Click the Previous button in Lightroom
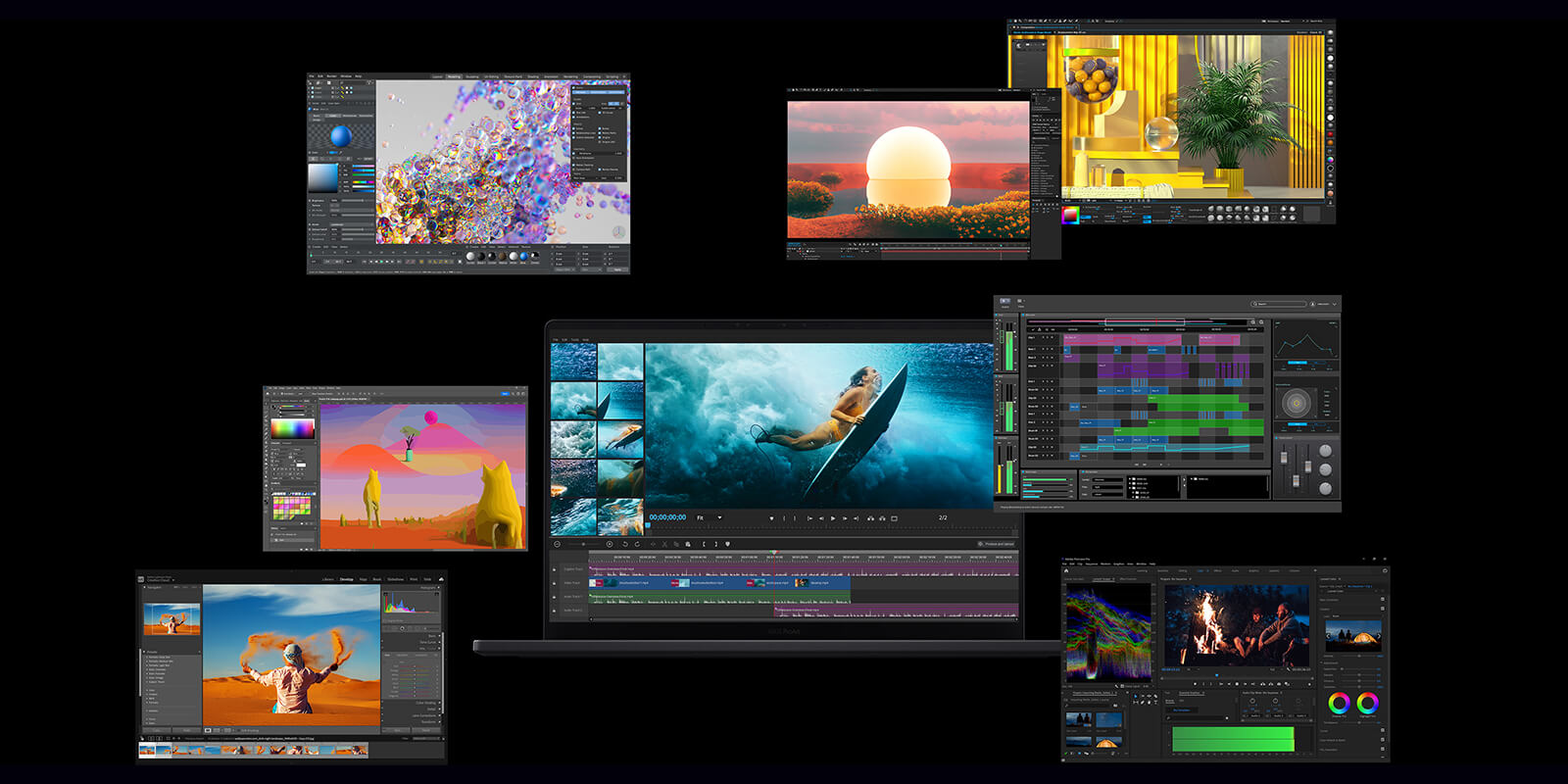 pyautogui.click(x=398, y=730)
